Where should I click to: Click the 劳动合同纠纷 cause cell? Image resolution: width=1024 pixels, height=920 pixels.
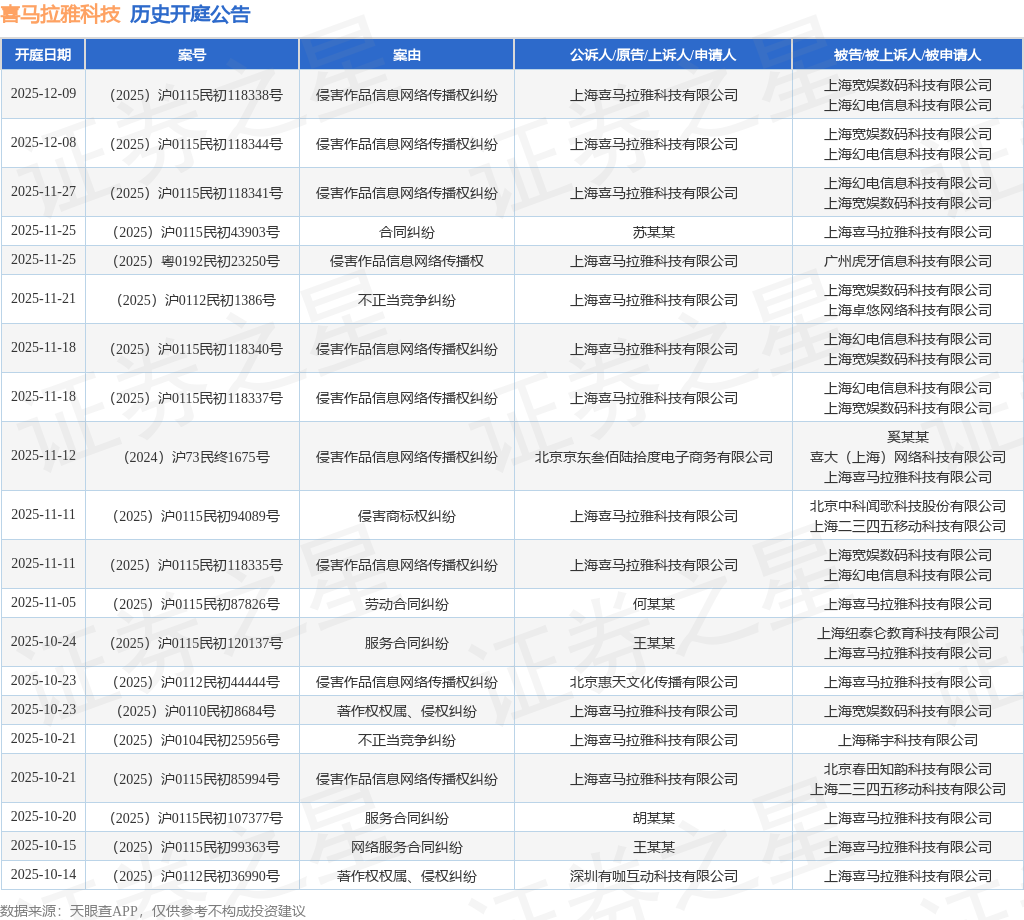click(x=406, y=604)
